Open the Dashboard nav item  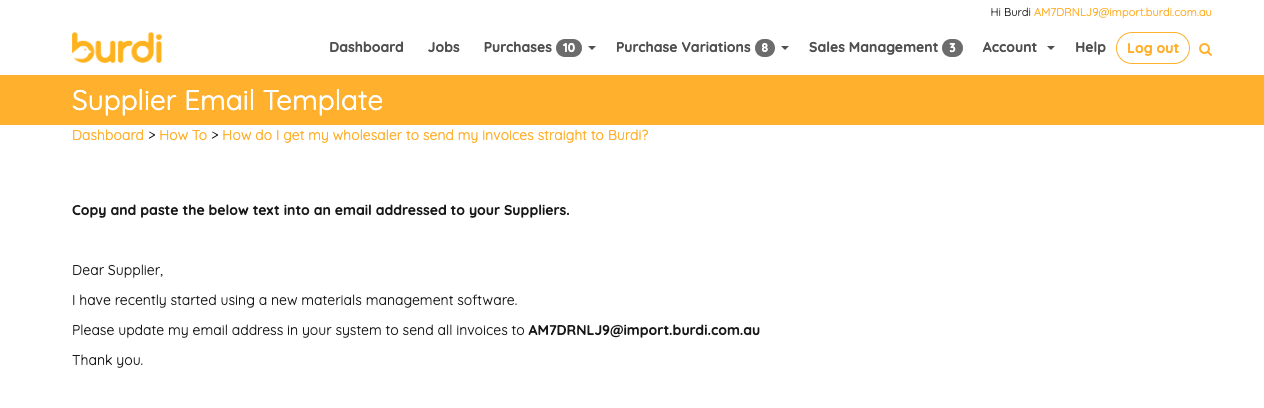pos(366,47)
